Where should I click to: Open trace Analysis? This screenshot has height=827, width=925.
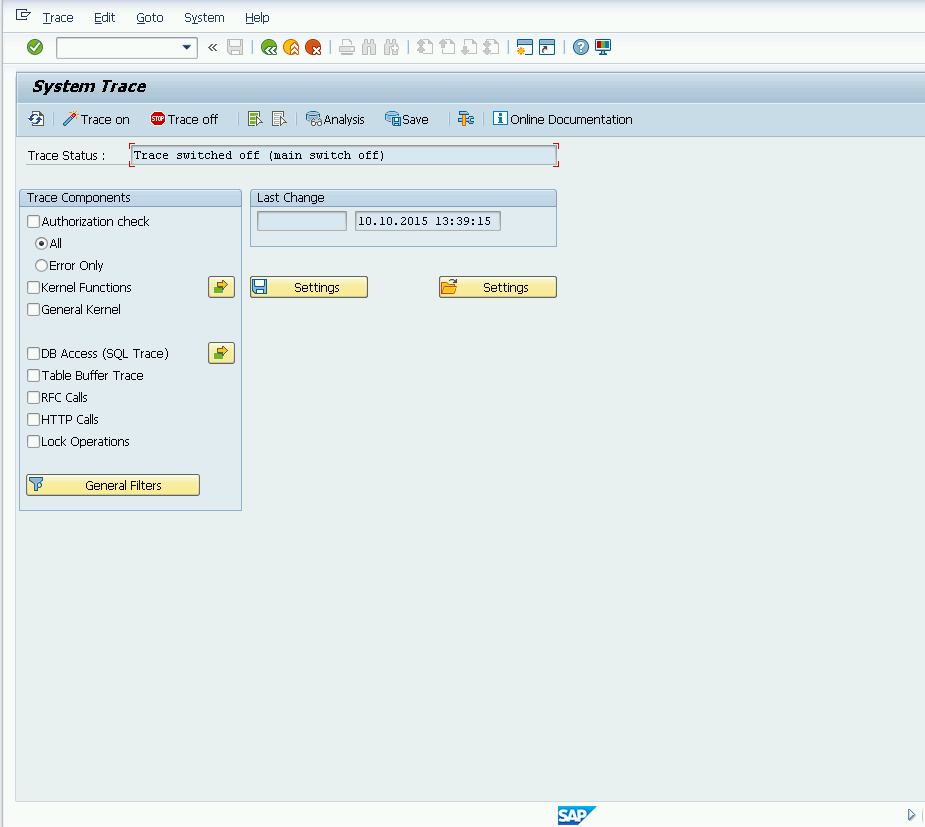[335, 119]
